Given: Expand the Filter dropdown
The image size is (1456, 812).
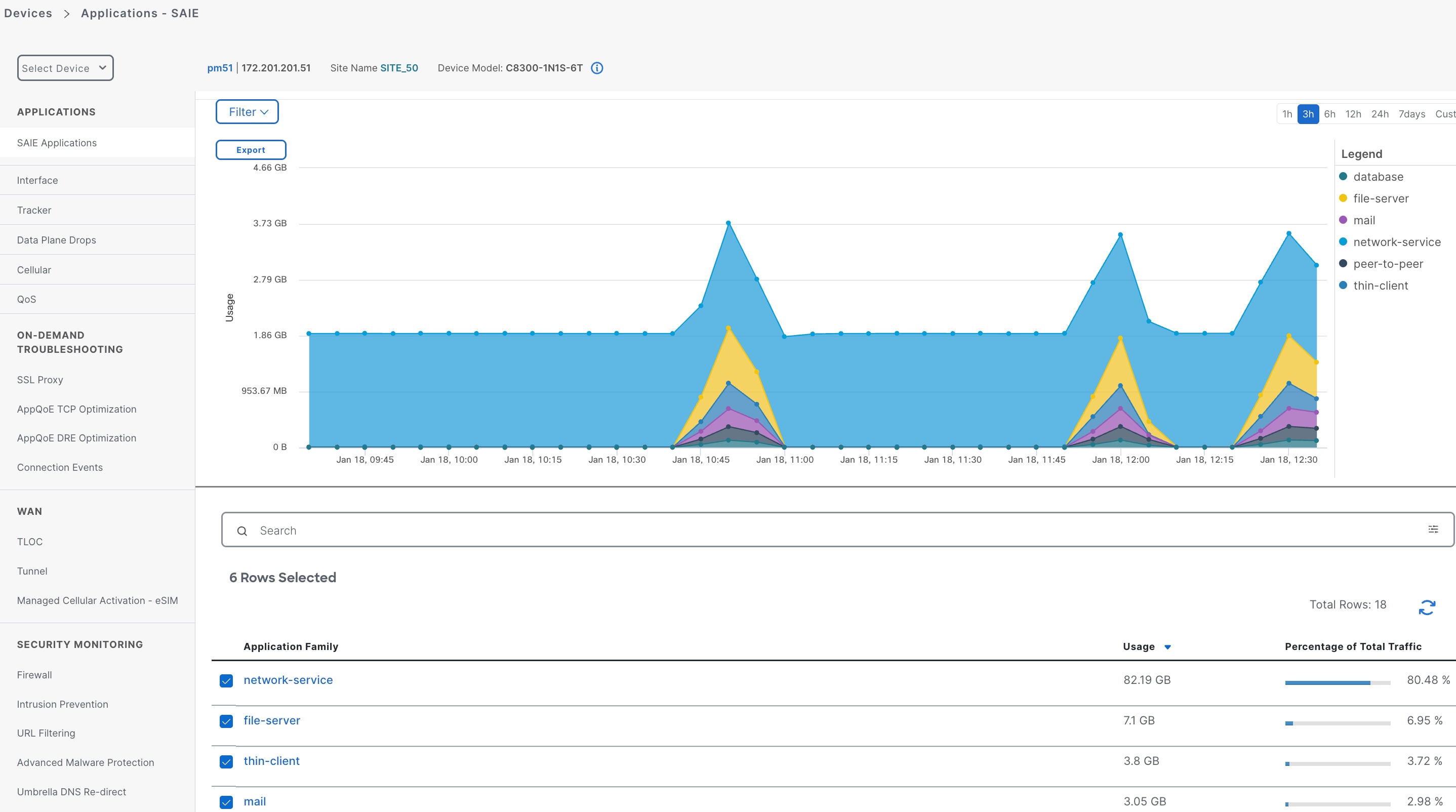Looking at the screenshot, I should (247, 112).
